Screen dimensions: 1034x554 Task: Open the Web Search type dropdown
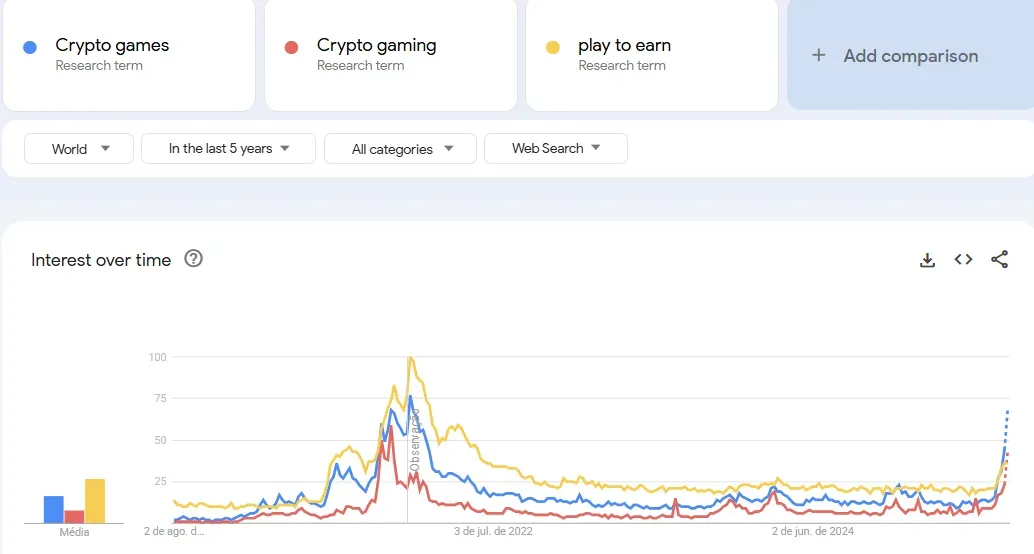556,148
